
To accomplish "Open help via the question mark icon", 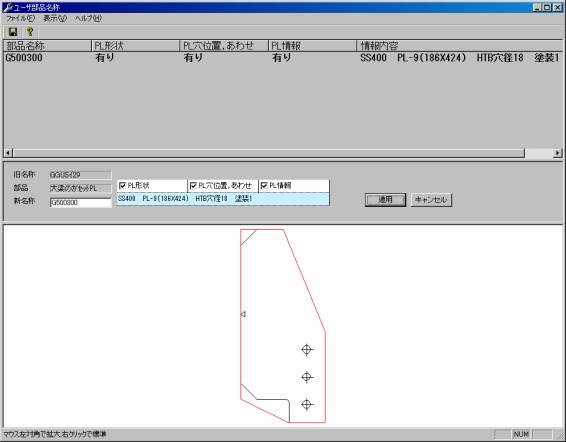I will [x=30, y=32].
